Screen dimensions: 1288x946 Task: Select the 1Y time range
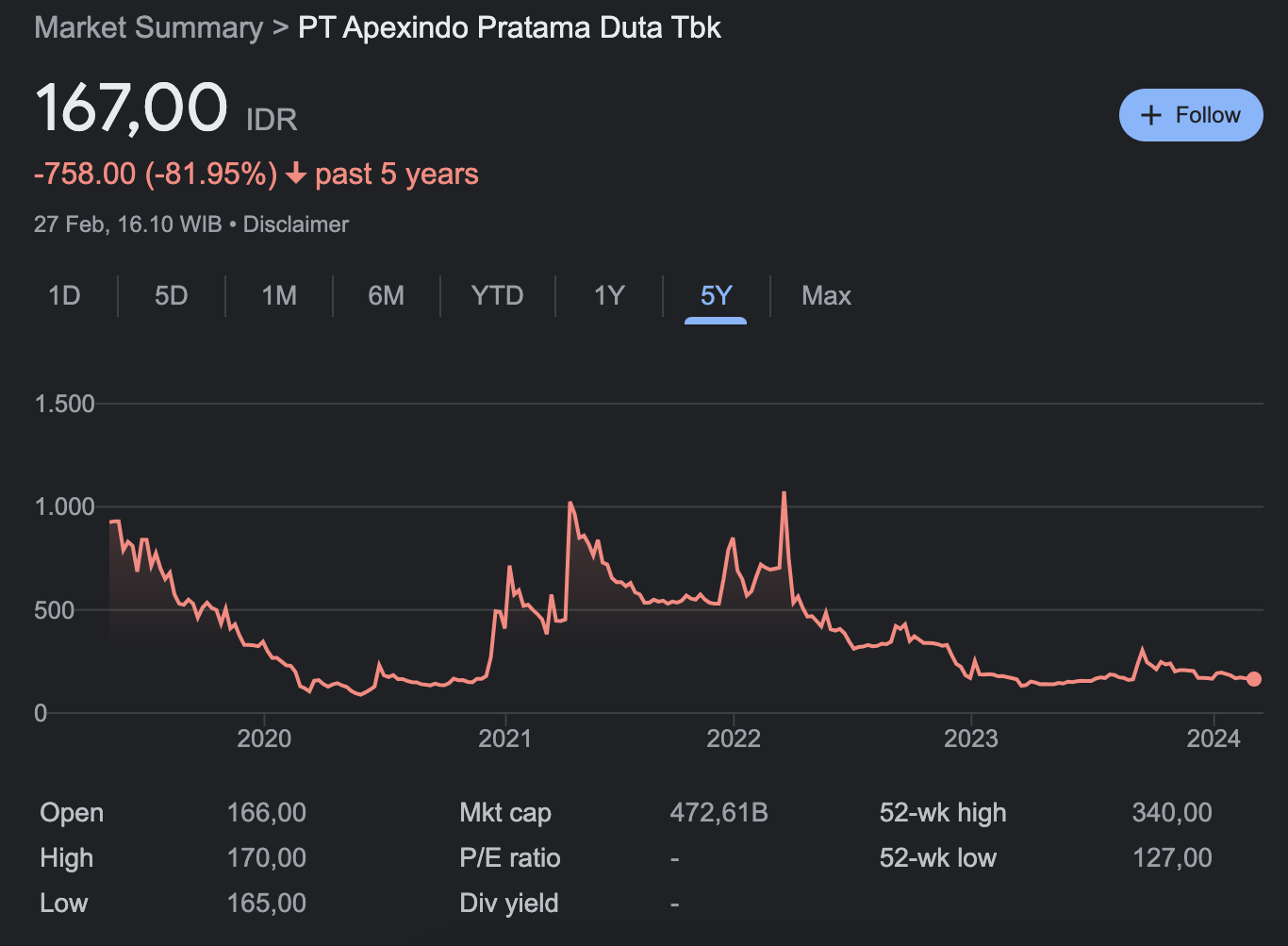pos(608,295)
